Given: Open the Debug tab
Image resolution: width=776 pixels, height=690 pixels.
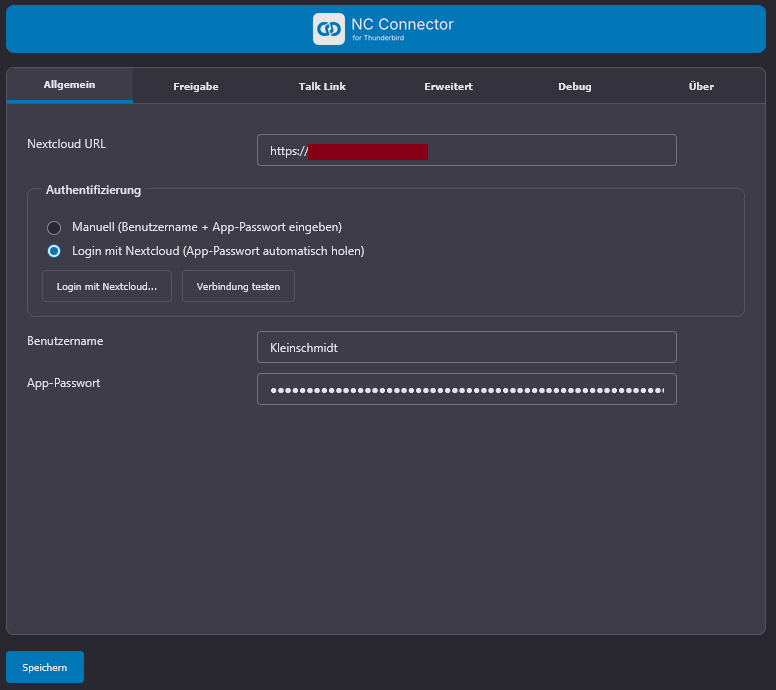Looking at the screenshot, I should point(575,86).
